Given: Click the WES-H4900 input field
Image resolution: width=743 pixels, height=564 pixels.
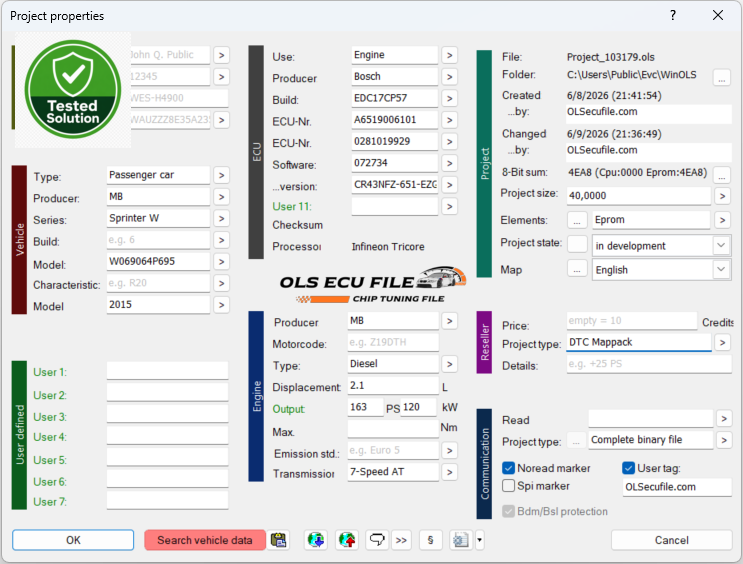Looking at the screenshot, I should tap(179, 98).
